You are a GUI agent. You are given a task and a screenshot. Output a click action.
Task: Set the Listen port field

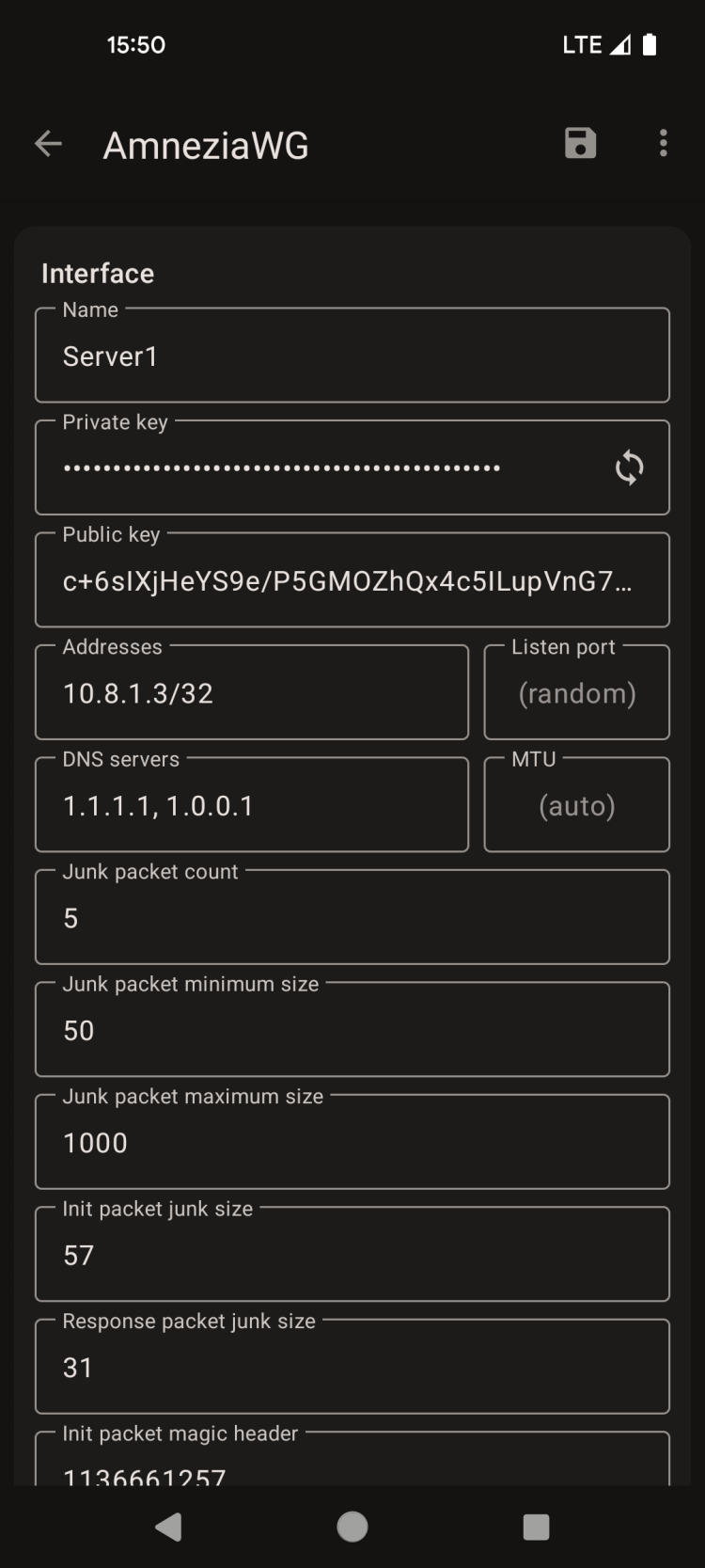click(576, 693)
